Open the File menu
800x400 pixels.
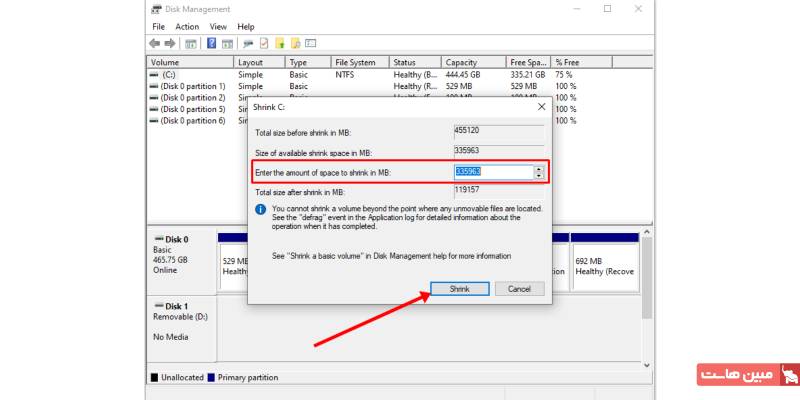click(159, 27)
